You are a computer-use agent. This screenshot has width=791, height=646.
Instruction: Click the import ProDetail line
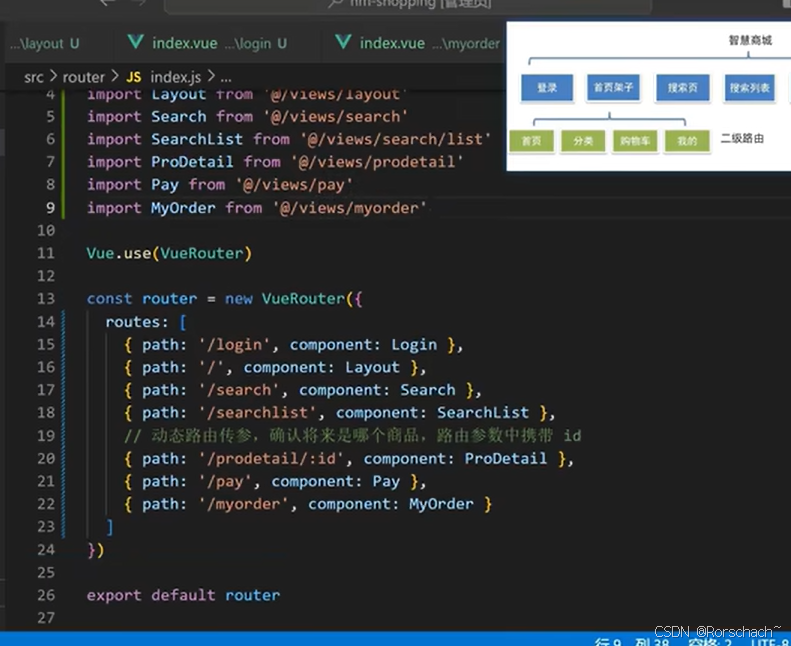tap(275, 162)
